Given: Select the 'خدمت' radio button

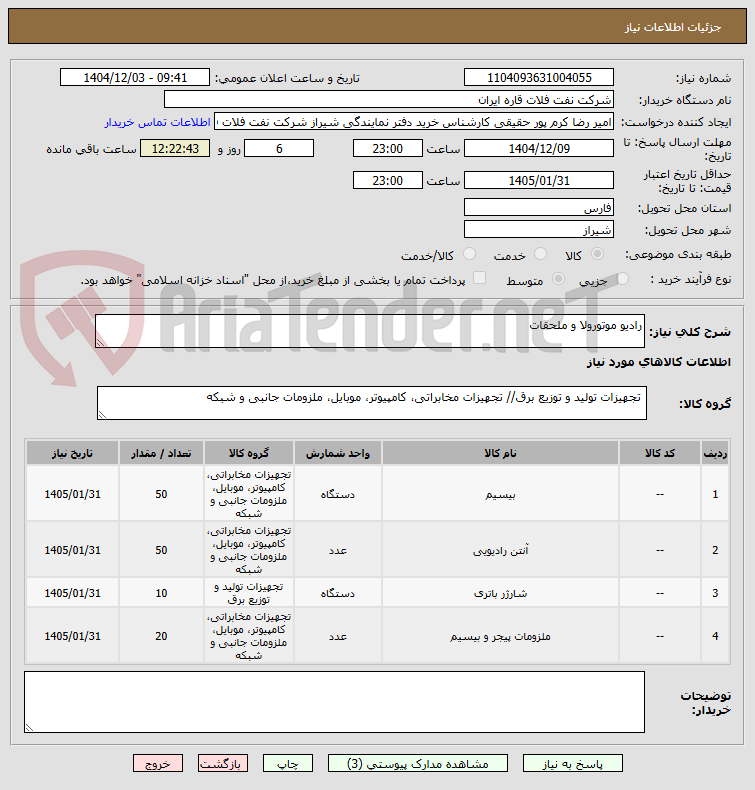Looking at the screenshot, I should [x=540, y=254].
